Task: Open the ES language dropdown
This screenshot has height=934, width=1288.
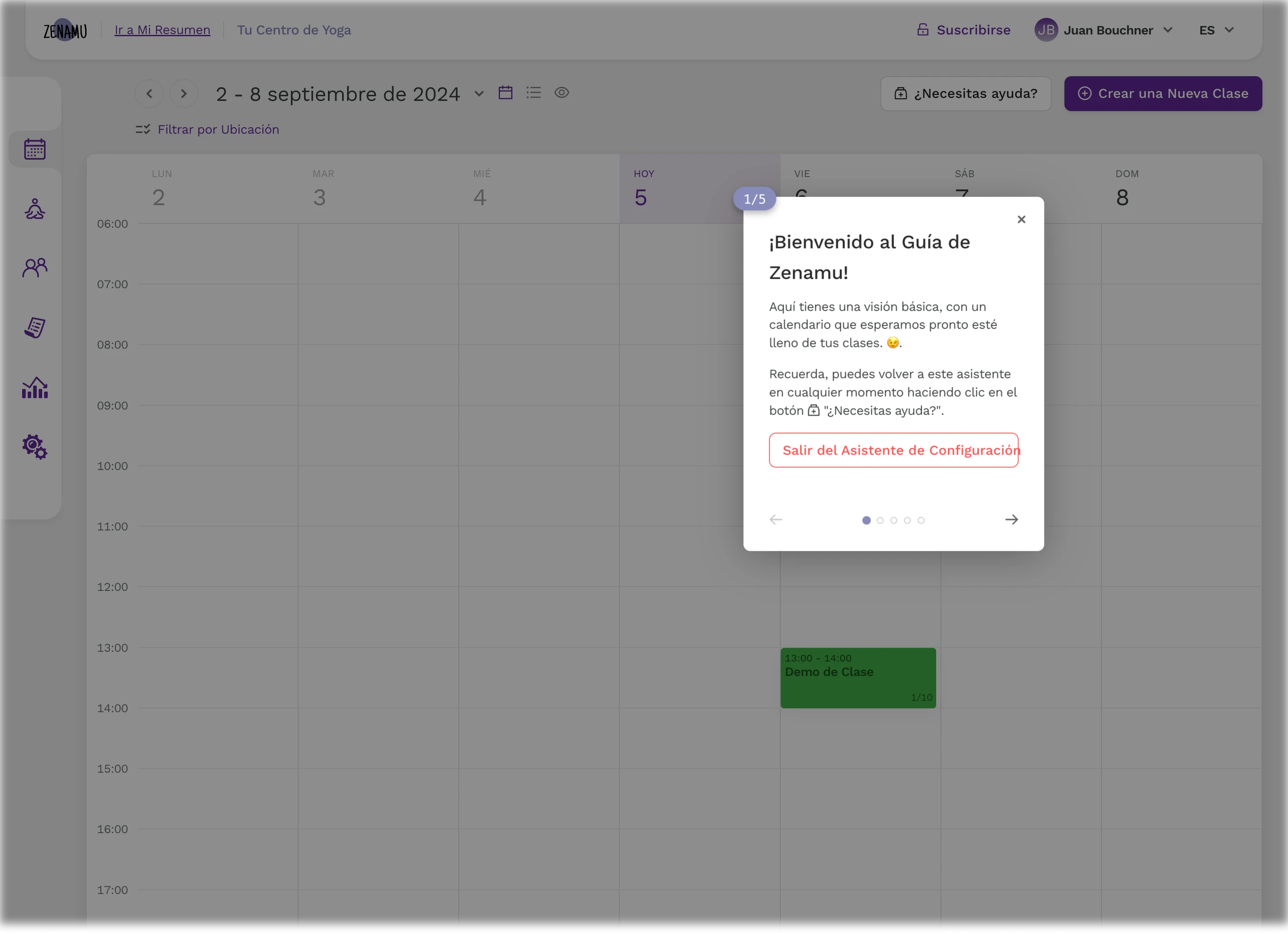Action: tap(1216, 30)
